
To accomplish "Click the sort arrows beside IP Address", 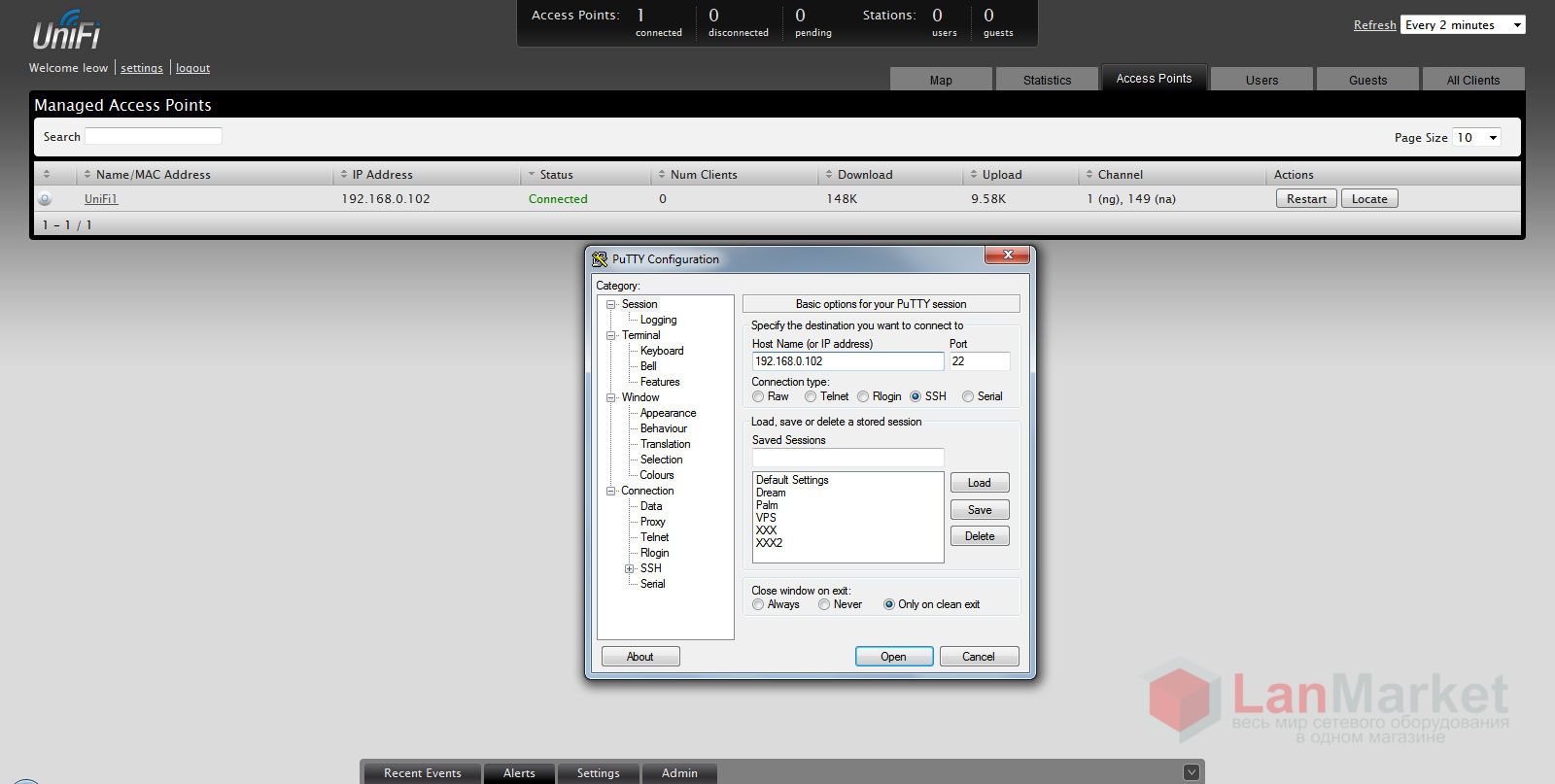I will pyautogui.click(x=343, y=175).
